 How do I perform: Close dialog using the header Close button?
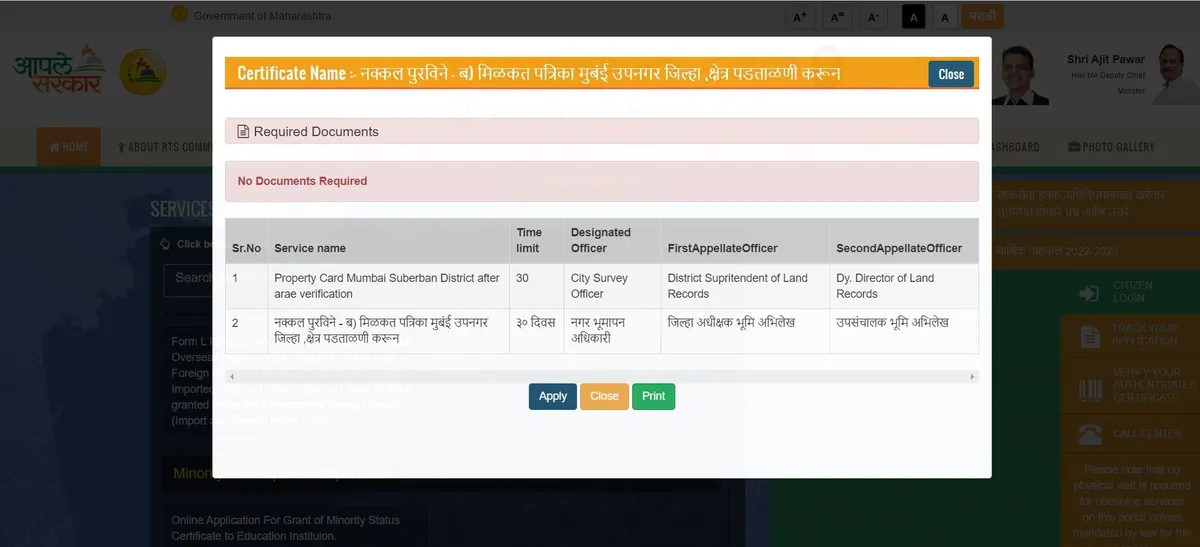click(950, 74)
